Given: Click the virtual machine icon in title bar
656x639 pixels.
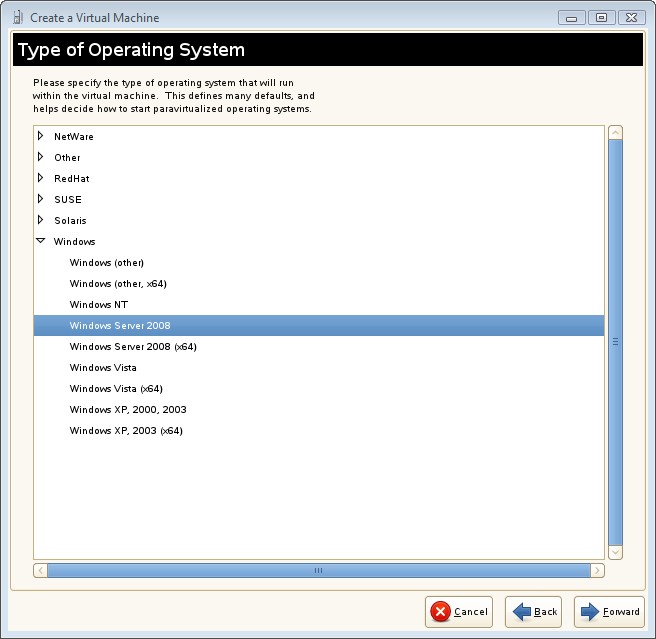Looking at the screenshot, I should 18,17.
